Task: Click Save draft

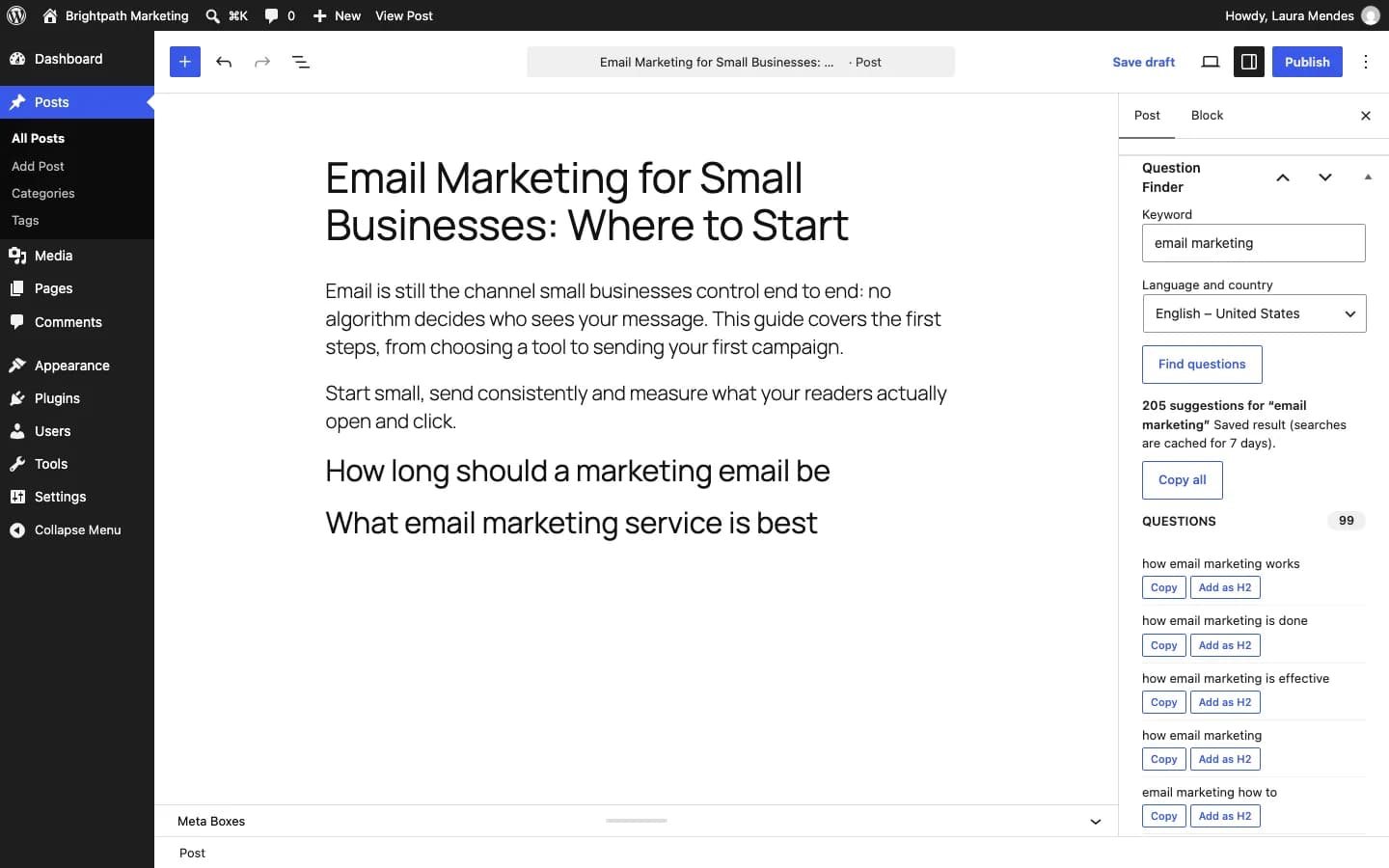Action: pyautogui.click(x=1143, y=62)
